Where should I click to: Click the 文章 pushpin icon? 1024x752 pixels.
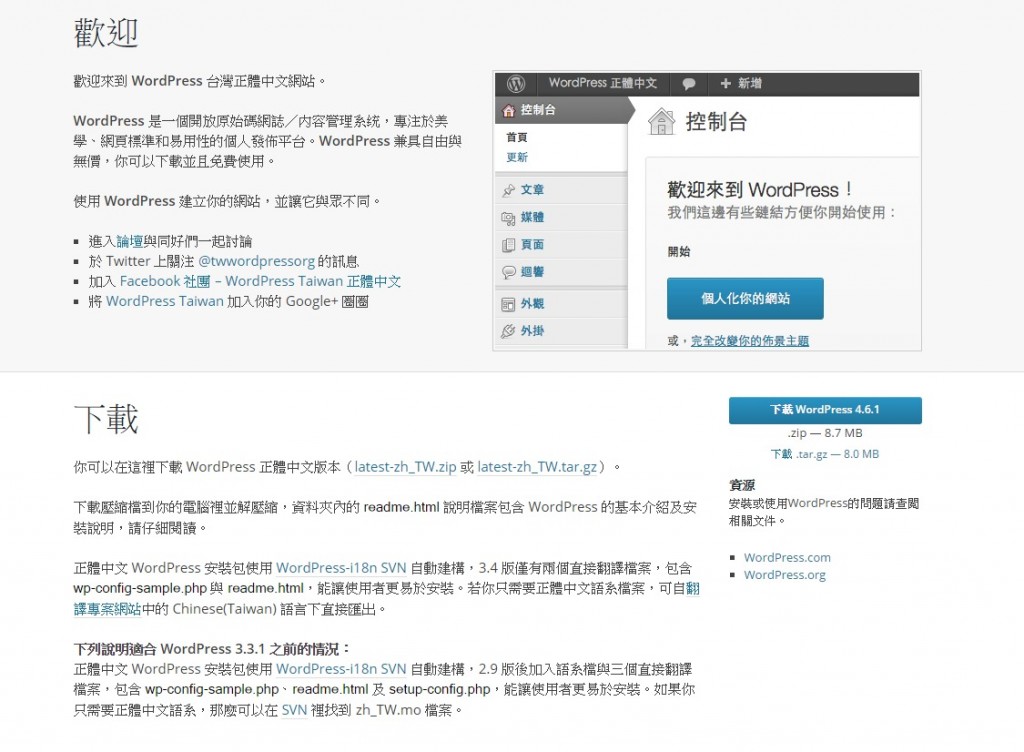point(509,190)
